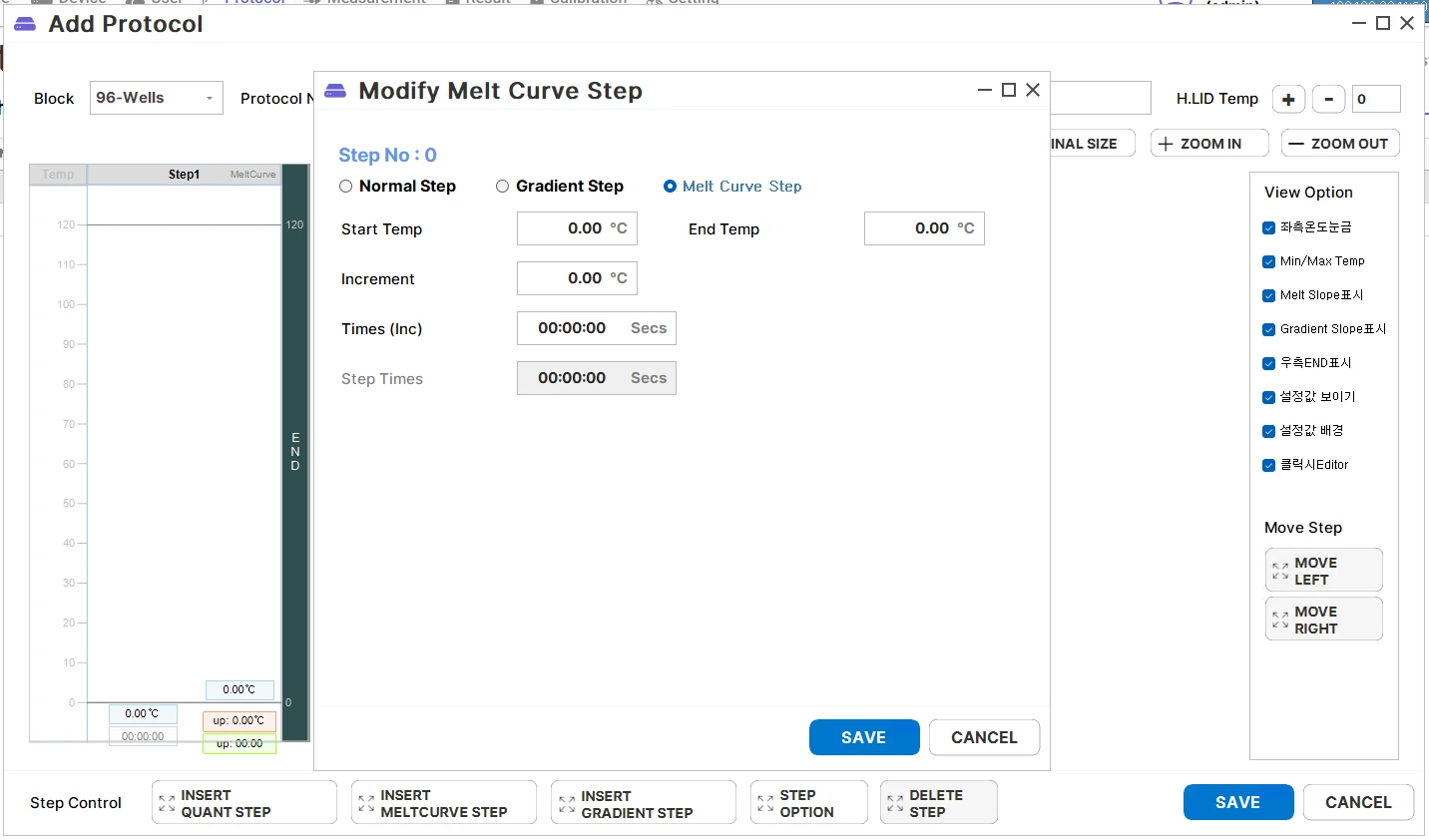This screenshot has width=1429, height=840.
Task: Click INSERT GRADIENT STEP button
Action: (x=644, y=803)
